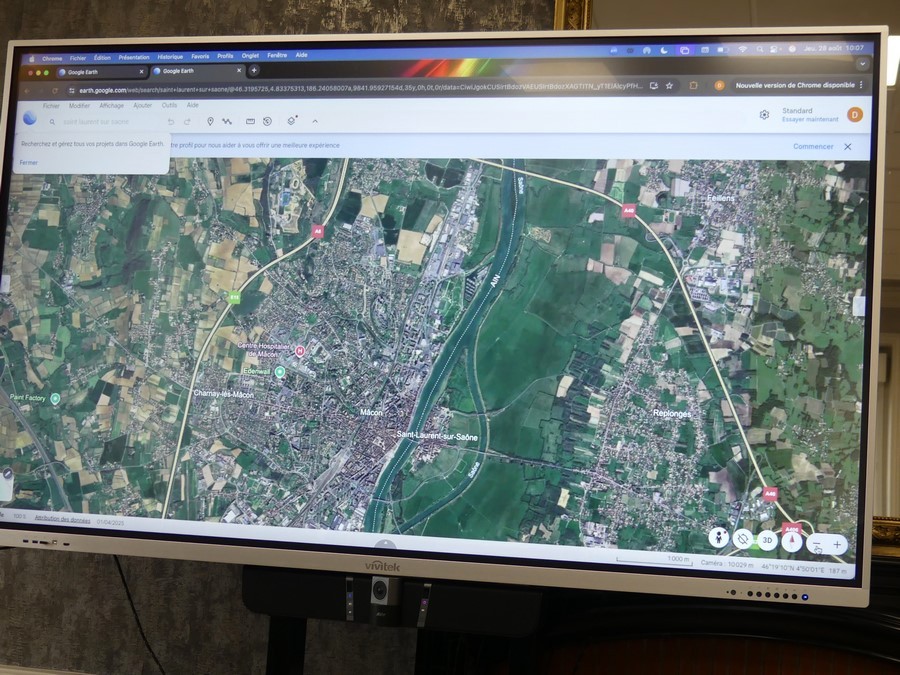Click the red compass to reset north
Image resolution: width=900 pixels, height=675 pixels.
click(x=792, y=541)
